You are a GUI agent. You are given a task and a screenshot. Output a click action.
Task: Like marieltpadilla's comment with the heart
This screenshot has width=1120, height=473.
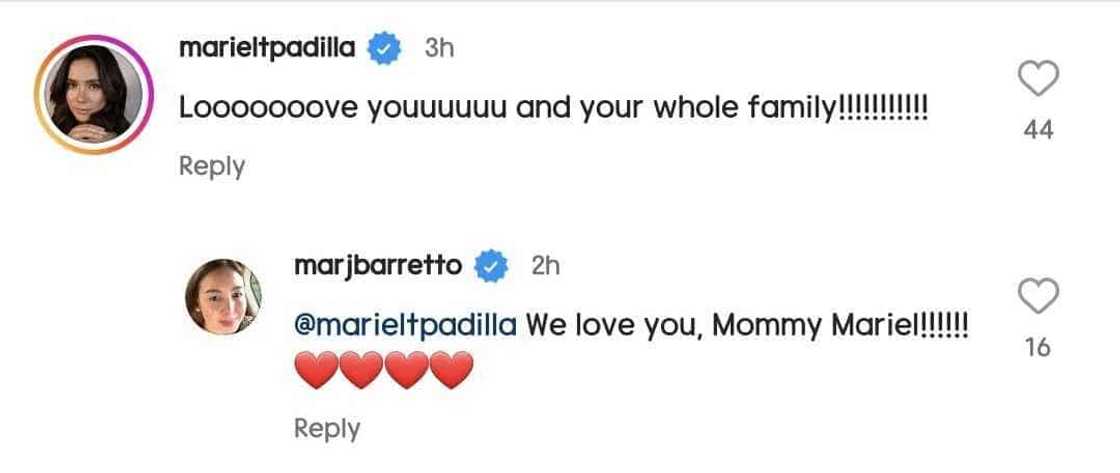pos(1038,78)
